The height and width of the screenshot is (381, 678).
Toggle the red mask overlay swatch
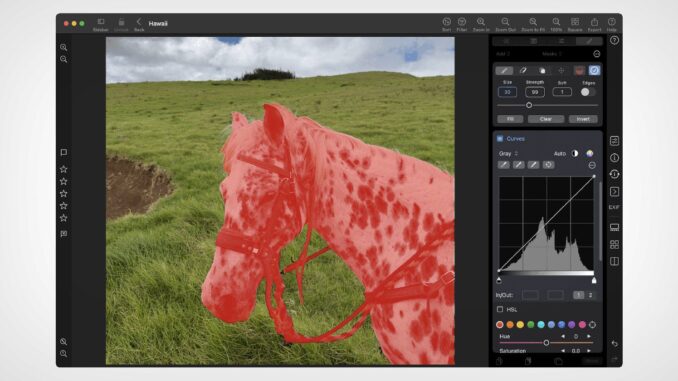click(x=579, y=70)
